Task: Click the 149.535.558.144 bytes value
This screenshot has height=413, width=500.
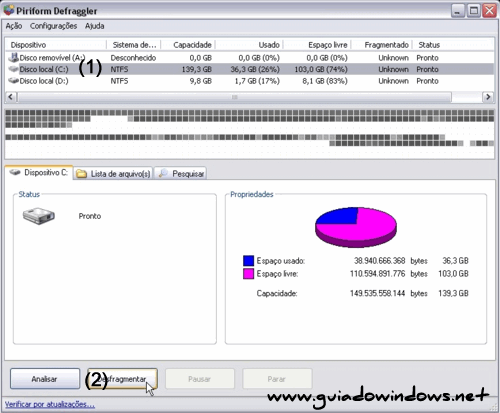Action: point(377,293)
